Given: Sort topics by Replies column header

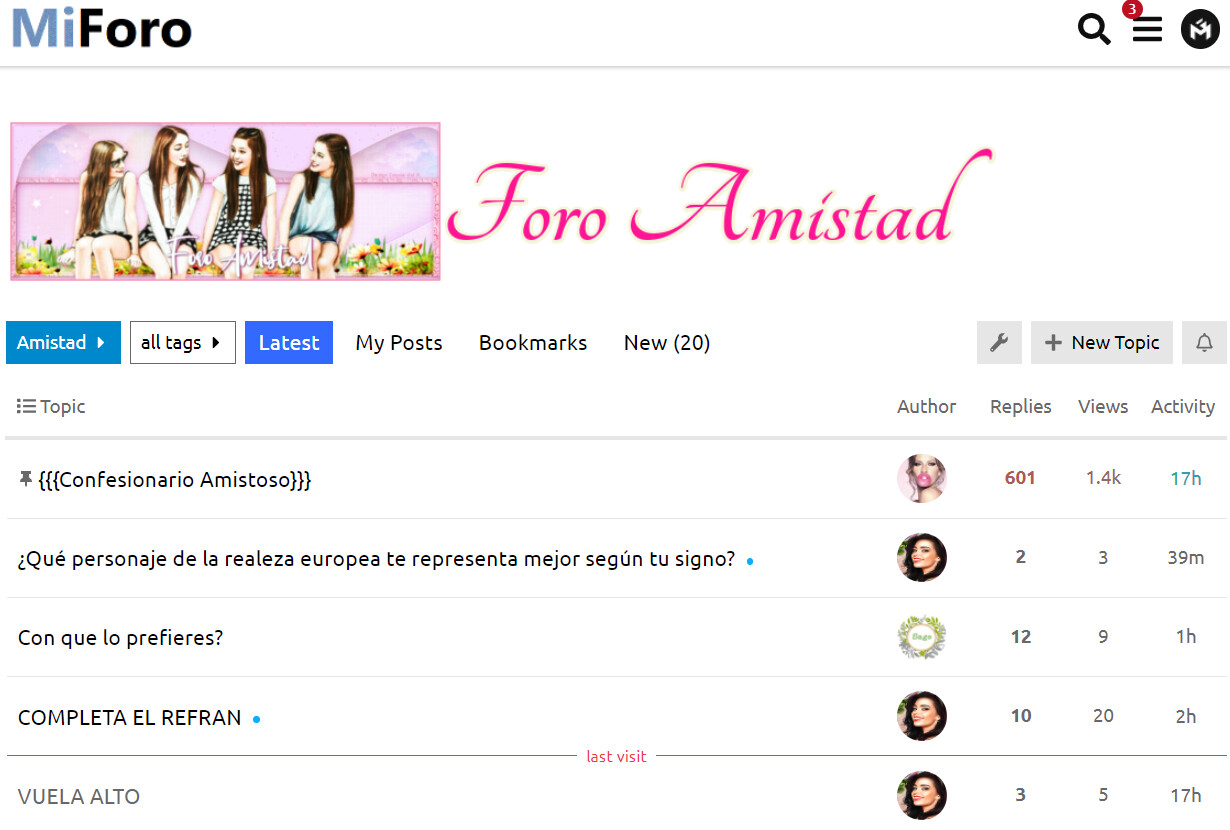Looking at the screenshot, I should tap(1020, 406).
